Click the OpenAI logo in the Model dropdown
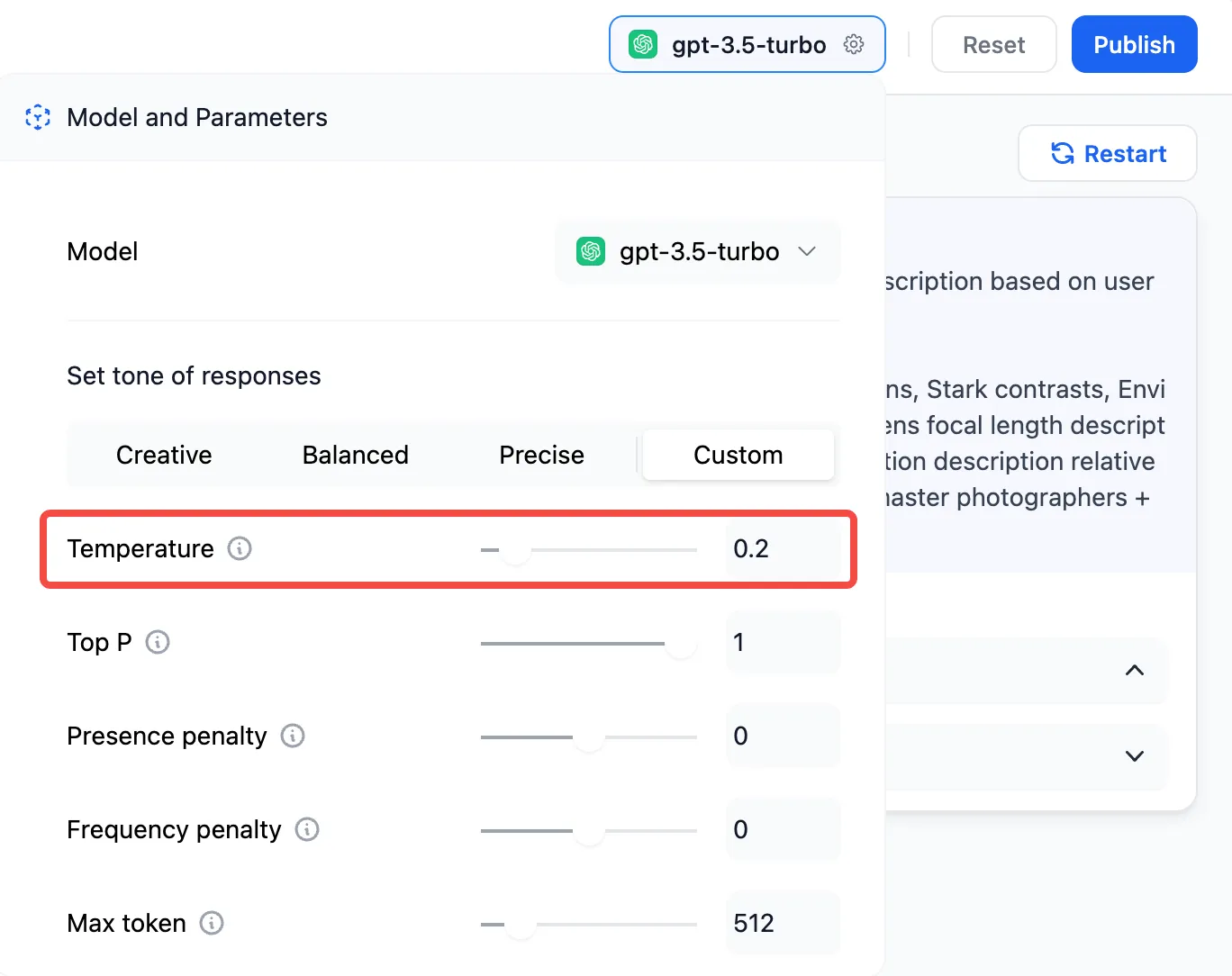 [591, 251]
